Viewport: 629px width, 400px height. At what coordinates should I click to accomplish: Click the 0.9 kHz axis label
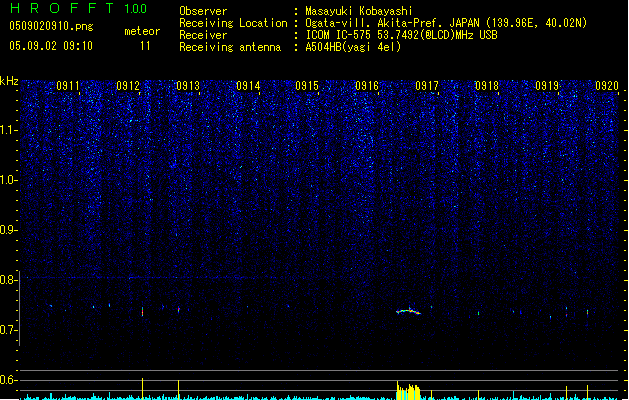9,230
